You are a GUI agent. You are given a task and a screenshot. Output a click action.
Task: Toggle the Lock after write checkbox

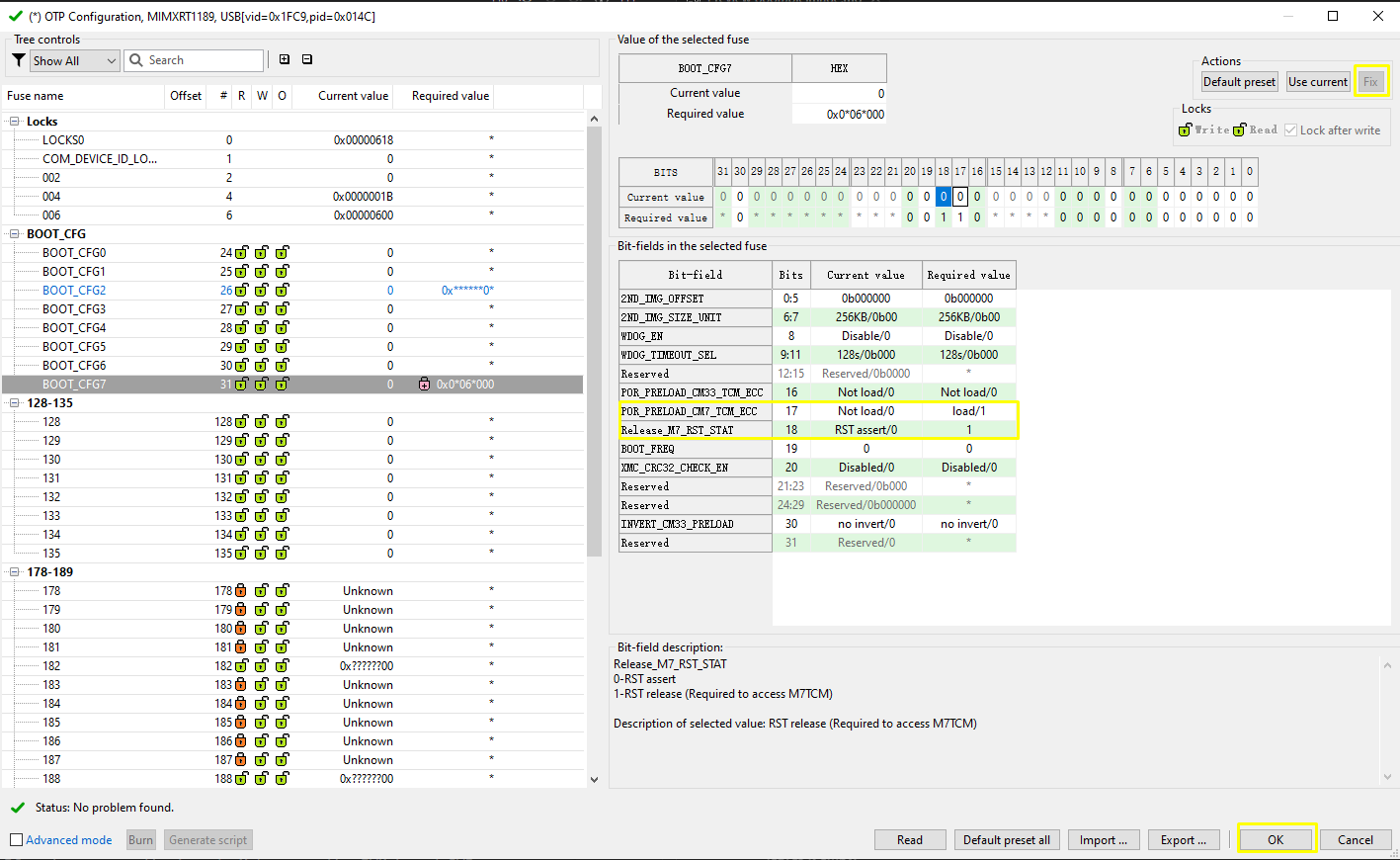(x=1290, y=130)
